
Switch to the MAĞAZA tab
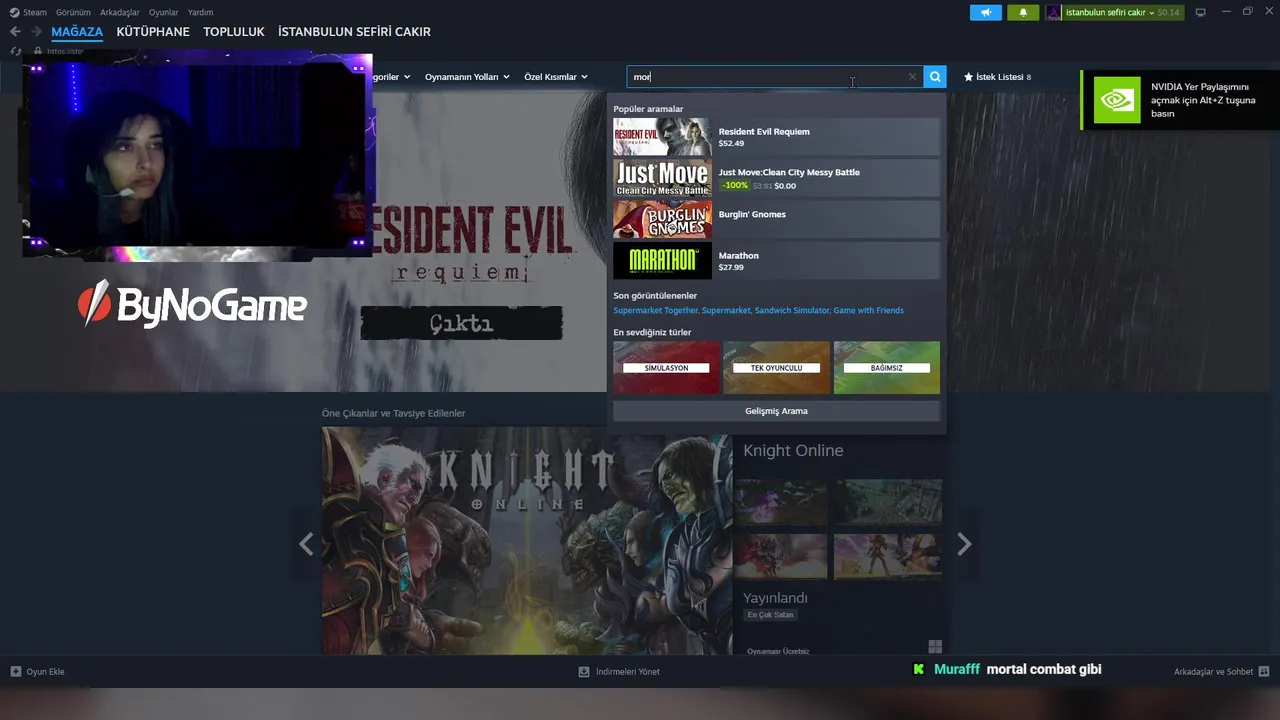point(77,32)
